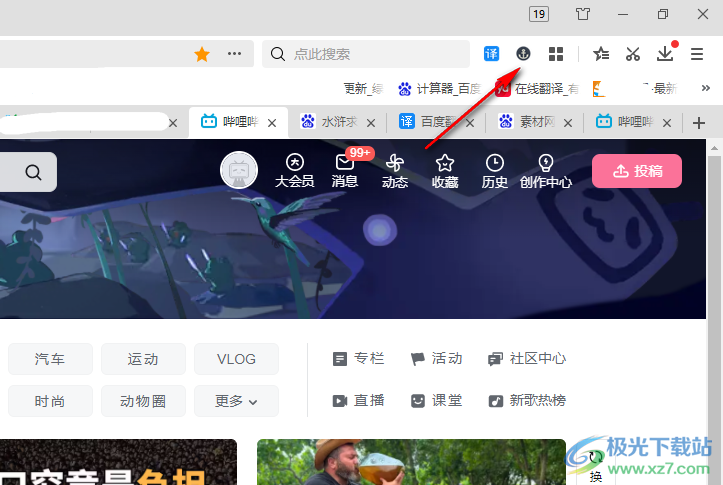The image size is (723, 485).
Task: Close the 水浒 tab
Action: (371, 123)
